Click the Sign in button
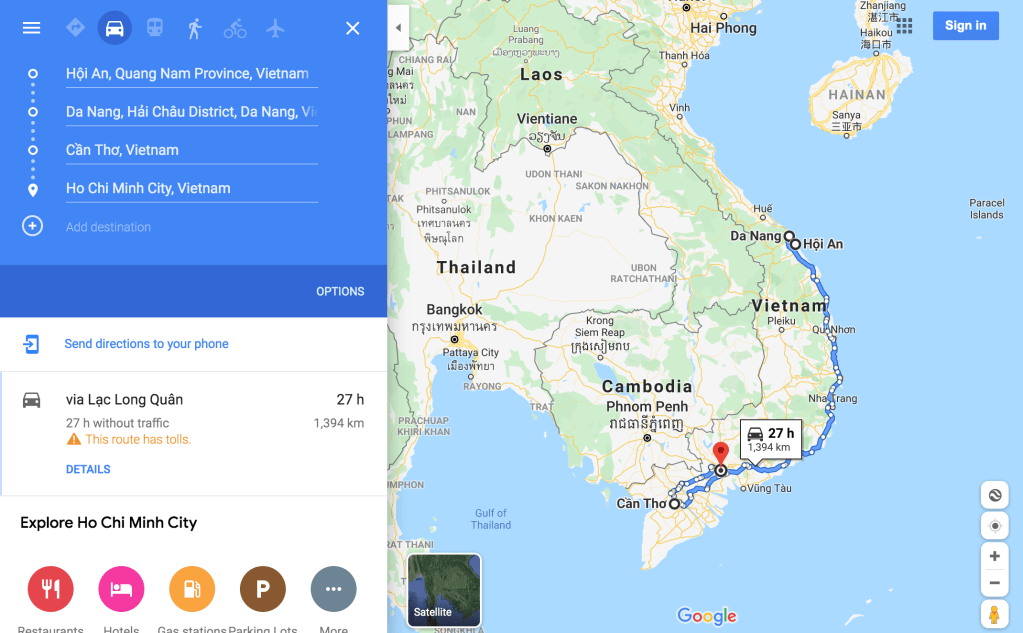1023x633 pixels. pyautogui.click(x=966, y=25)
